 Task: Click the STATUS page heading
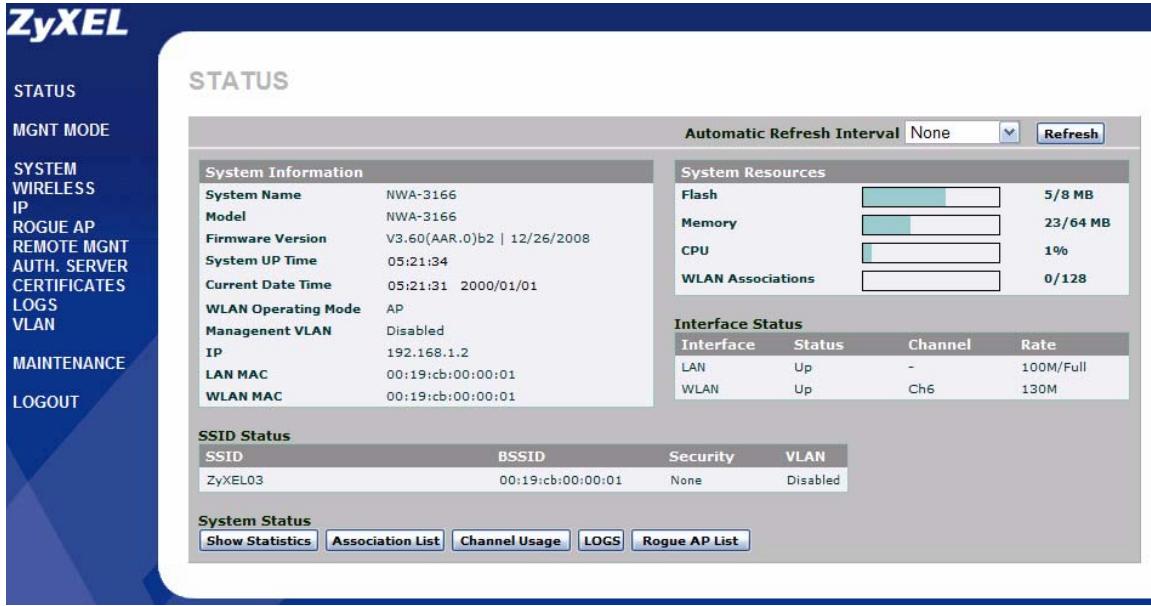239,81
